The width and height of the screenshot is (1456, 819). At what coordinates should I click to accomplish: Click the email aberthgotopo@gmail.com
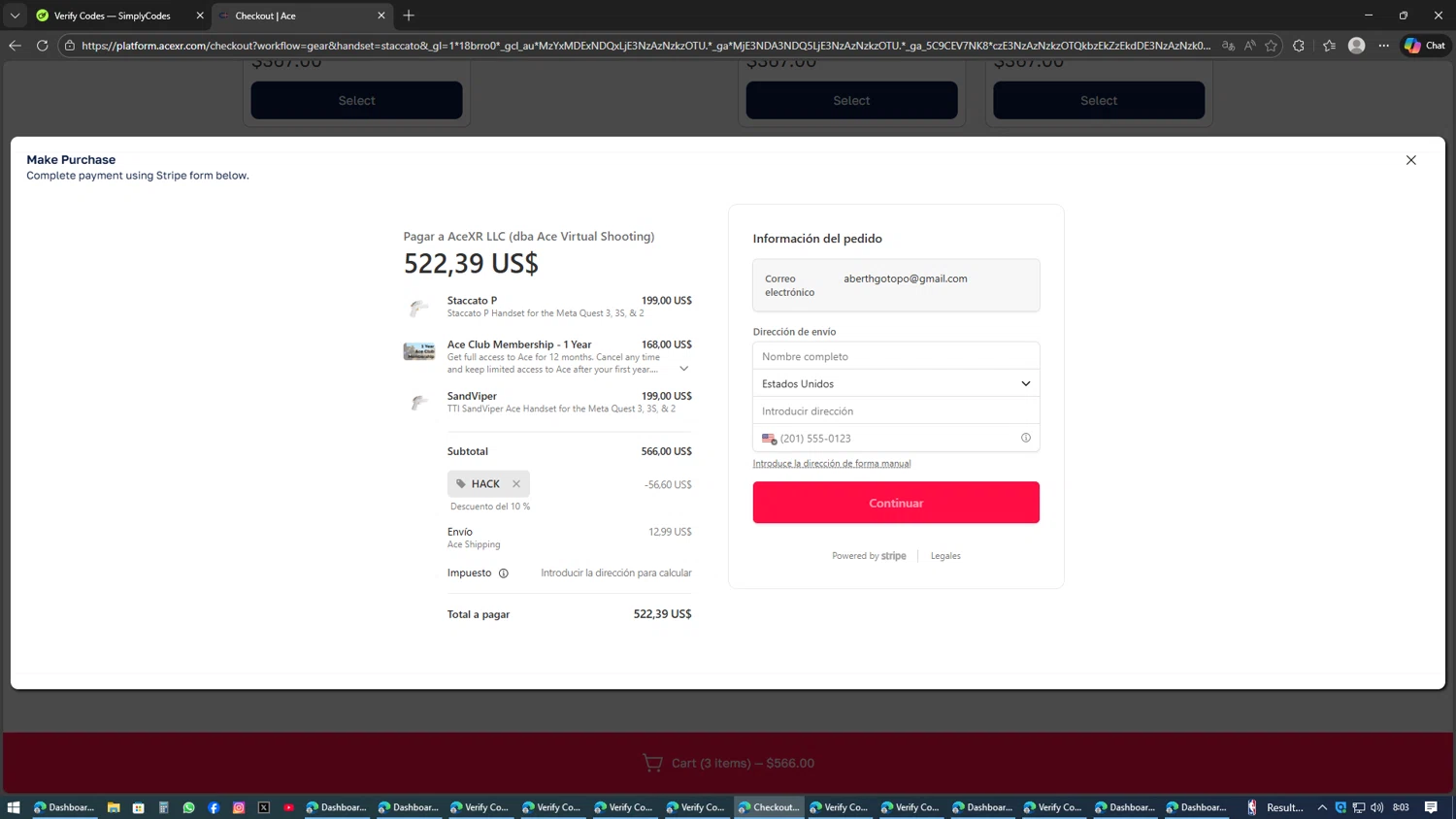coord(905,278)
